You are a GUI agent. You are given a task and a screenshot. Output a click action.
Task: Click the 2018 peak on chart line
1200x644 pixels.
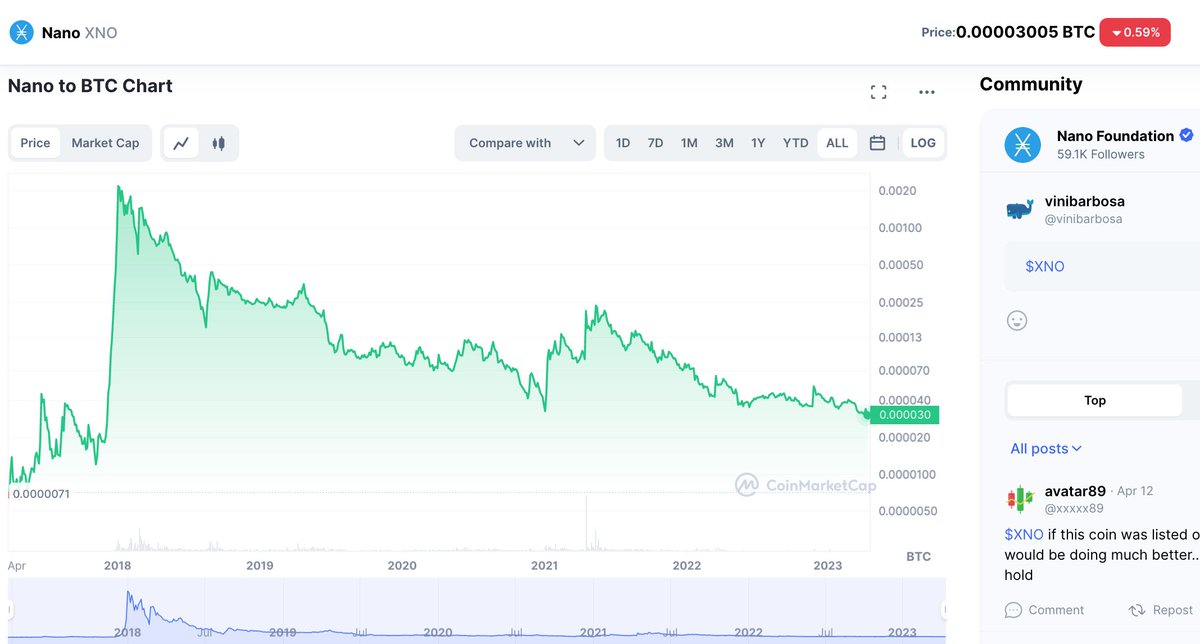click(x=119, y=187)
